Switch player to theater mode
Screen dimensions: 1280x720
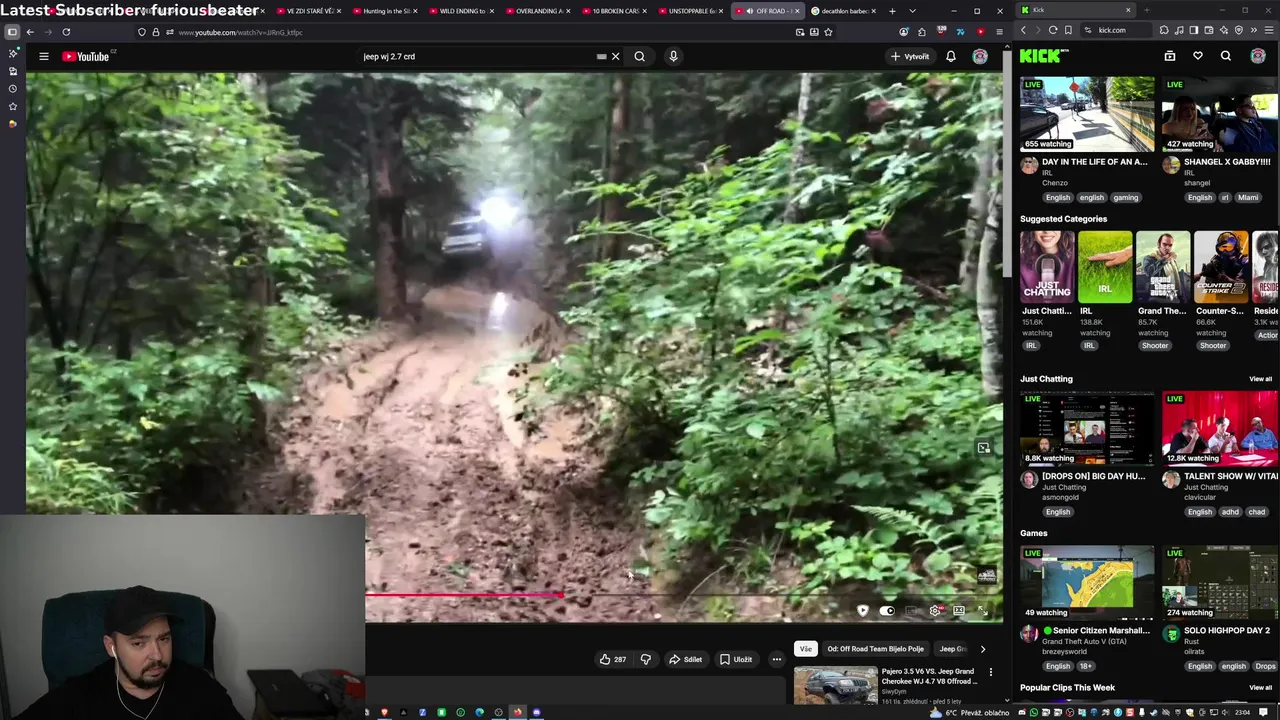point(959,611)
